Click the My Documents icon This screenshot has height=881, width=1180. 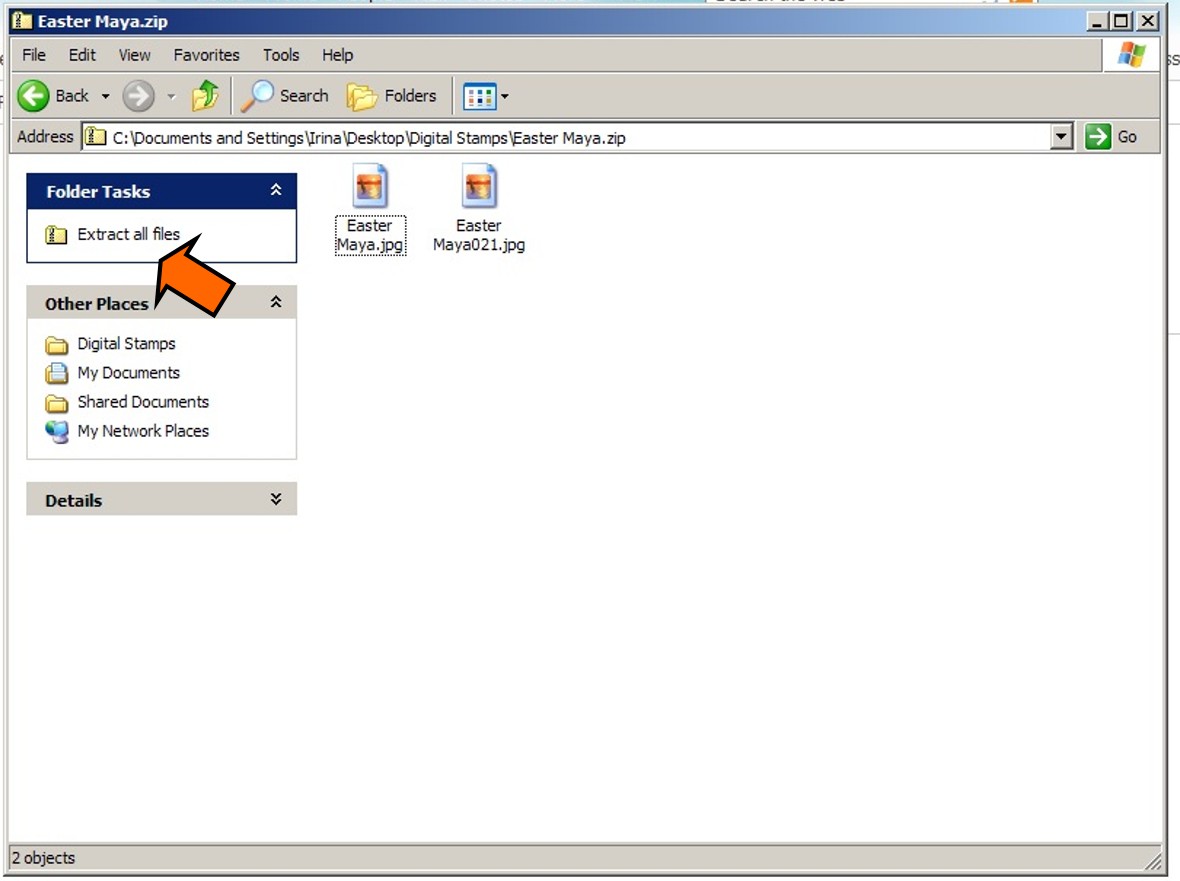56,373
